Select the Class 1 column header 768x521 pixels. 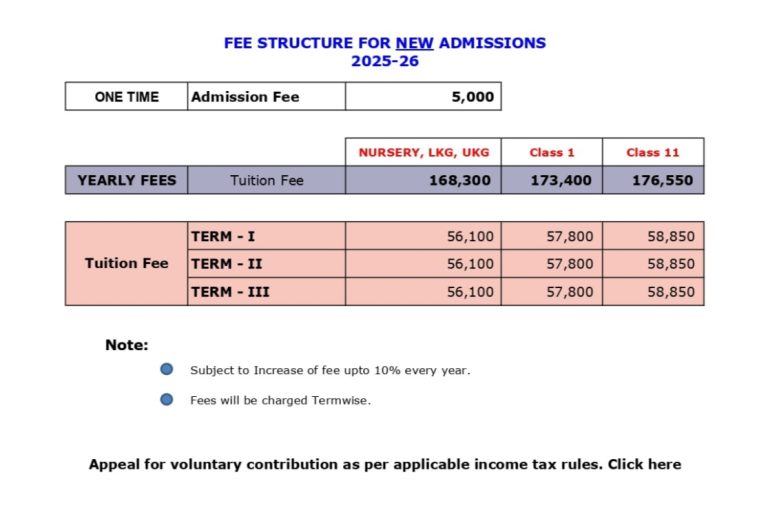coord(552,152)
